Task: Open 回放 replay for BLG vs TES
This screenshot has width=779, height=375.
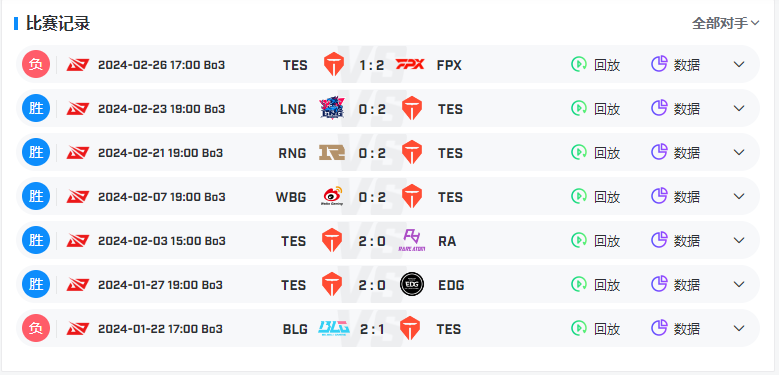Action: pos(595,328)
